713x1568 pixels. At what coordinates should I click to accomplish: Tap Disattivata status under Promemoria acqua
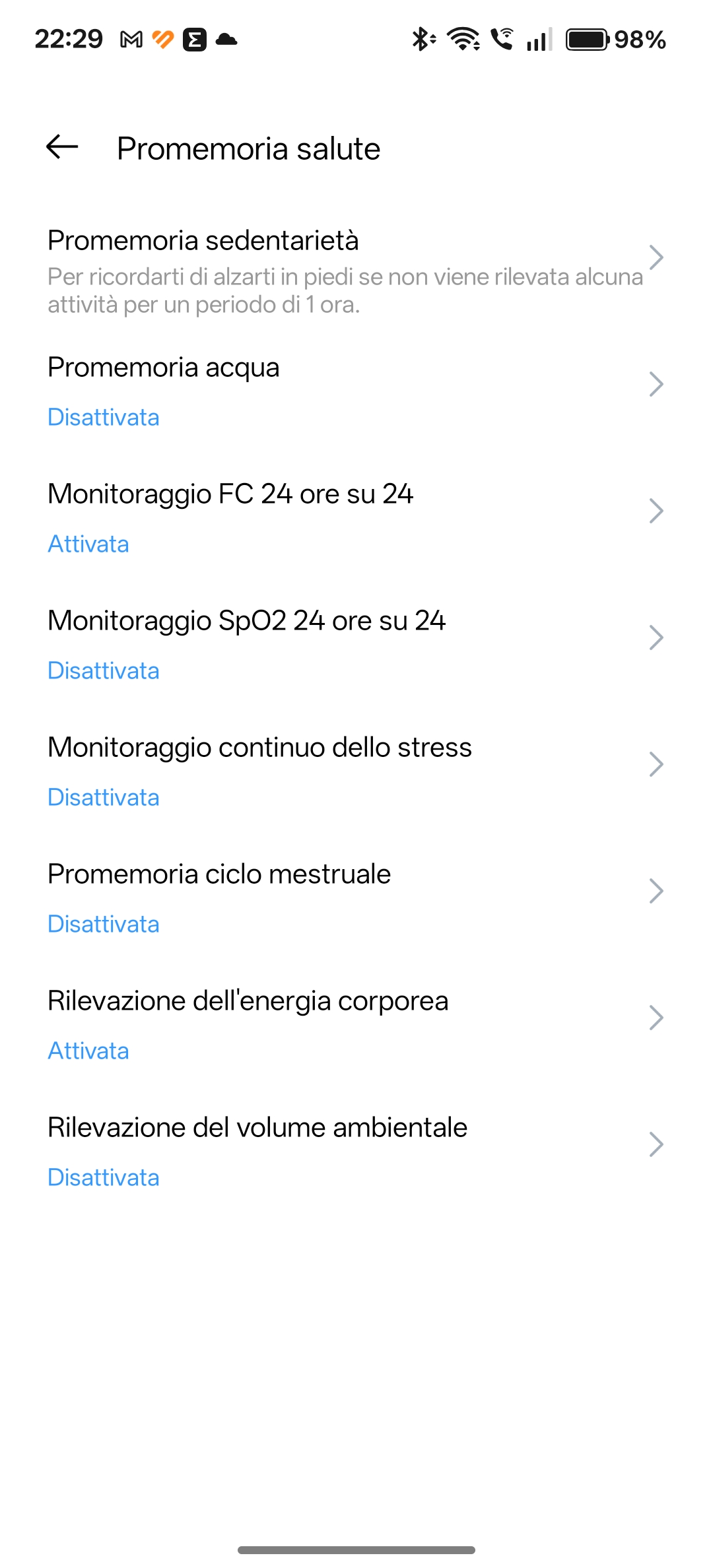point(104,417)
